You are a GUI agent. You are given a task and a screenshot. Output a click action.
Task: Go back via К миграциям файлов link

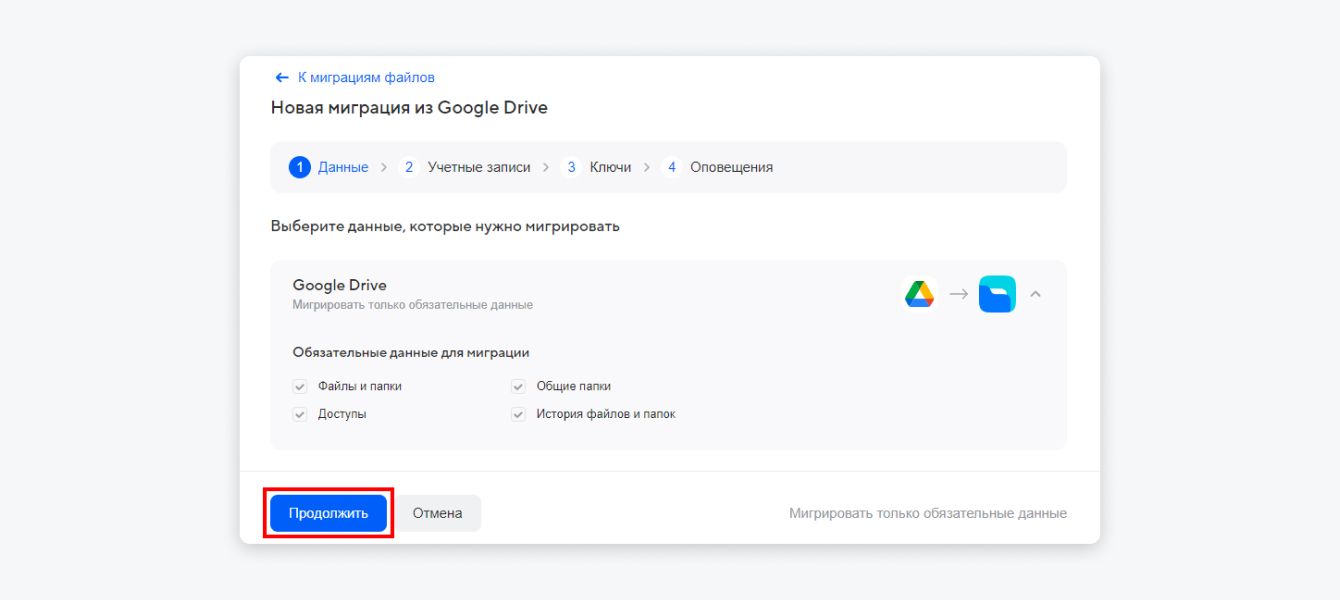366,78
